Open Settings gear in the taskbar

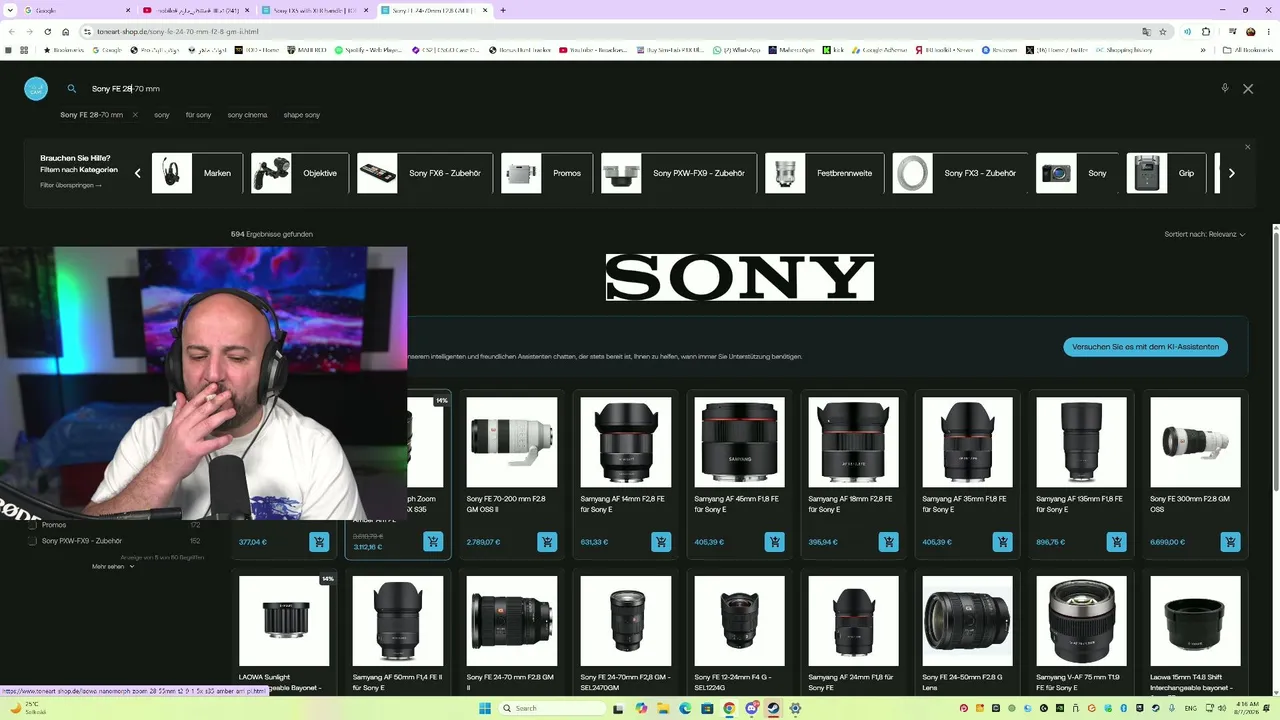click(x=795, y=708)
